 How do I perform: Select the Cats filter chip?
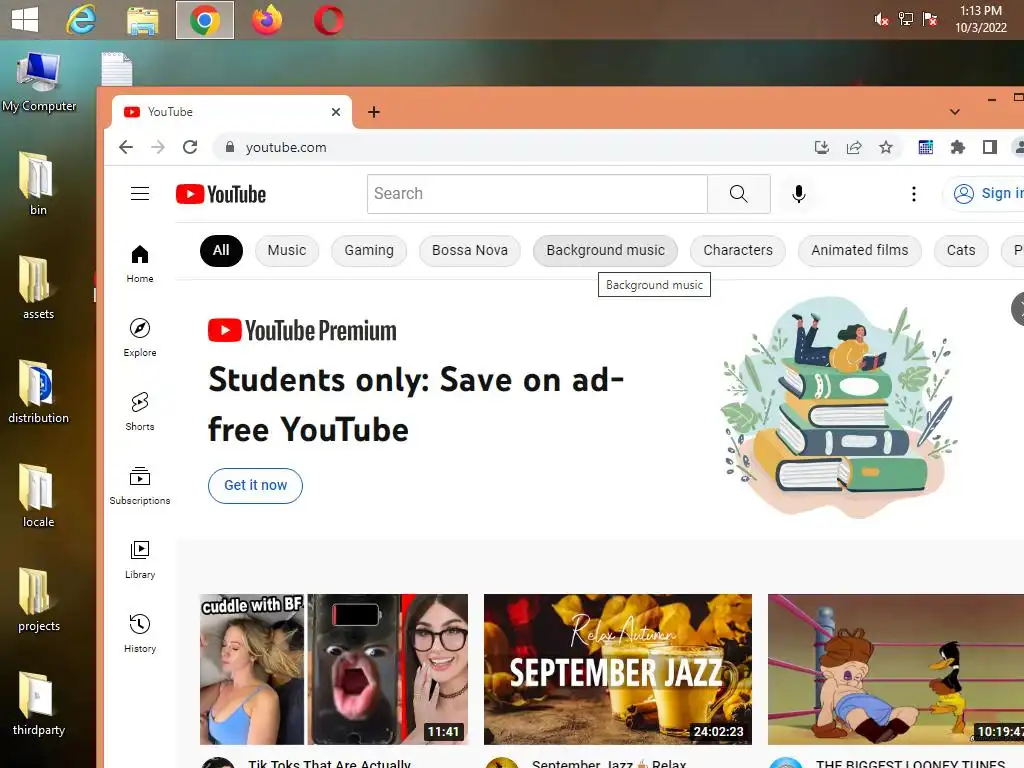(961, 250)
